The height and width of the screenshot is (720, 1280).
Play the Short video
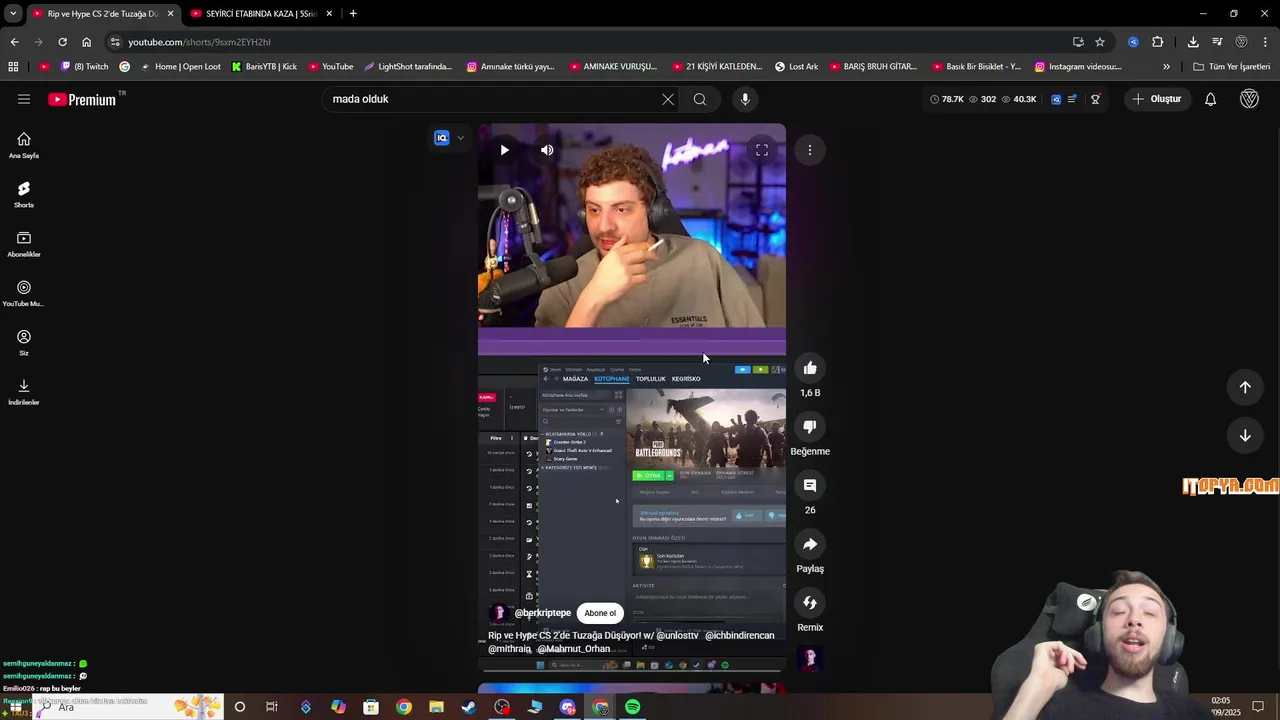[504, 150]
